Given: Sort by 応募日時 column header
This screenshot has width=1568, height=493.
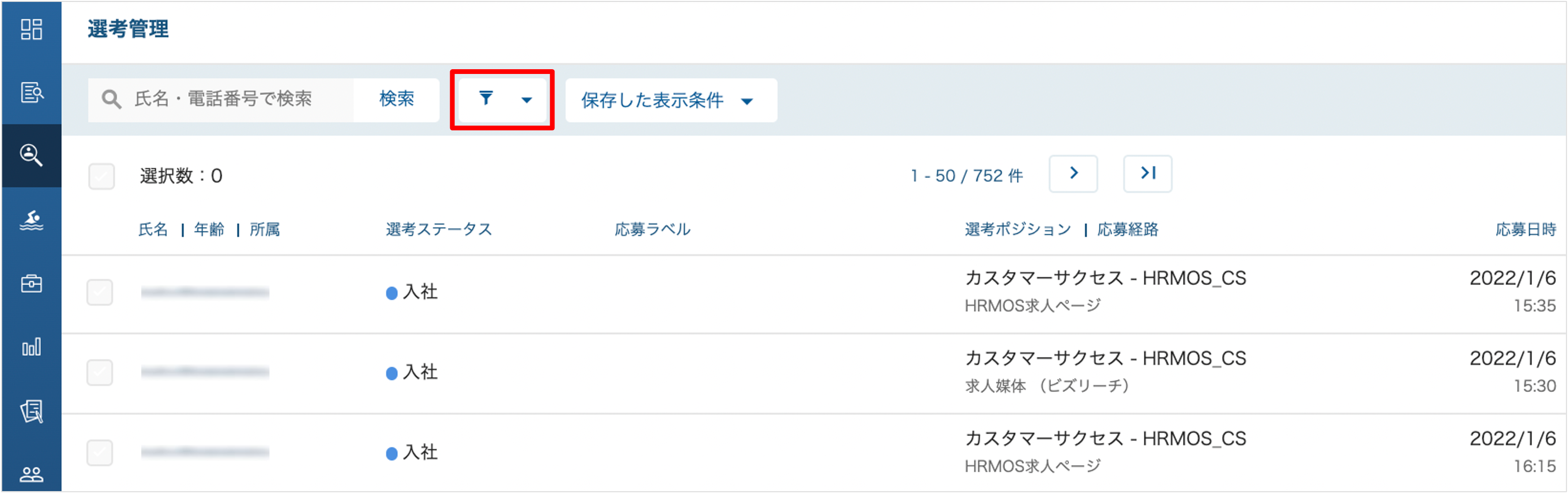Looking at the screenshot, I should (1525, 230).
